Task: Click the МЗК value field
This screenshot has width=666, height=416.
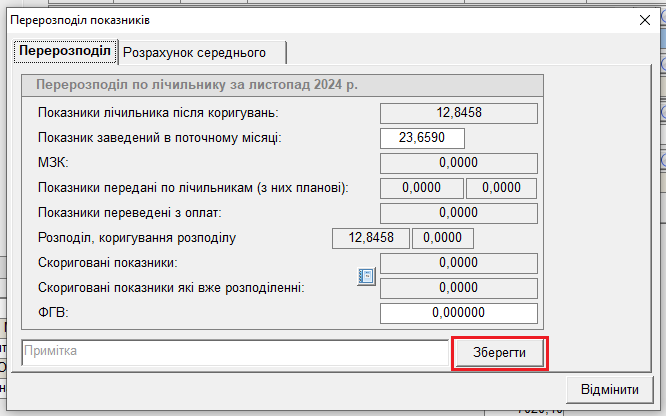Action: 459,162
